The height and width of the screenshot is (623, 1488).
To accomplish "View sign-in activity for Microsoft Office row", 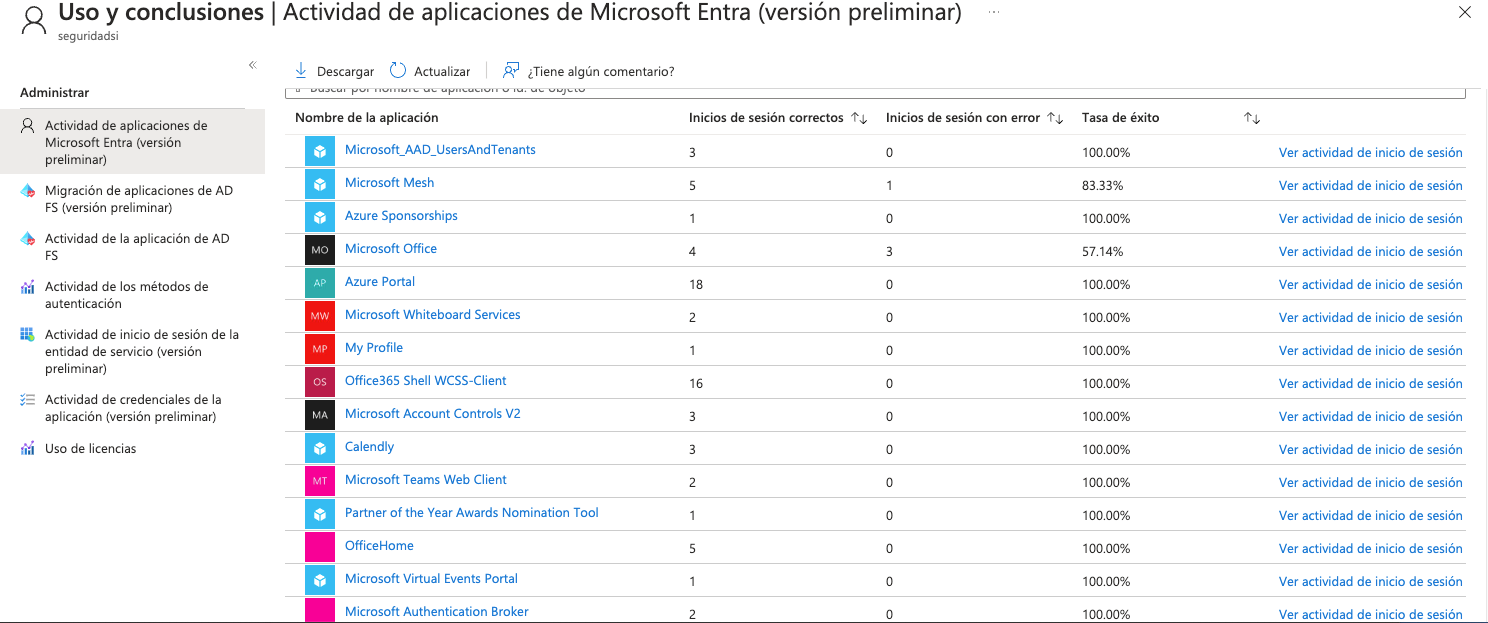I will coord(1370,251).
